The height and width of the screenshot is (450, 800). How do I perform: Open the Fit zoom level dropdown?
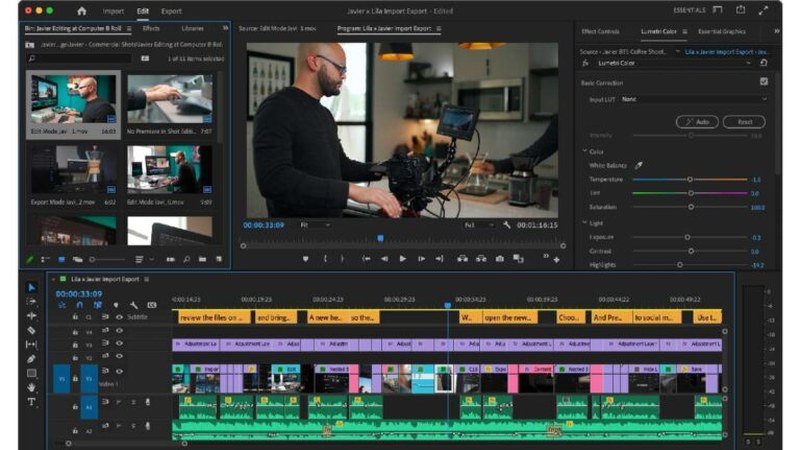(x=315, y=225)
